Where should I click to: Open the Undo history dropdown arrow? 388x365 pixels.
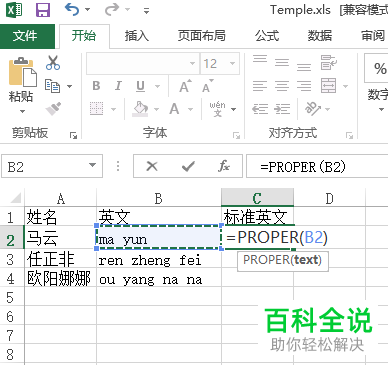(x=88, y=10)
